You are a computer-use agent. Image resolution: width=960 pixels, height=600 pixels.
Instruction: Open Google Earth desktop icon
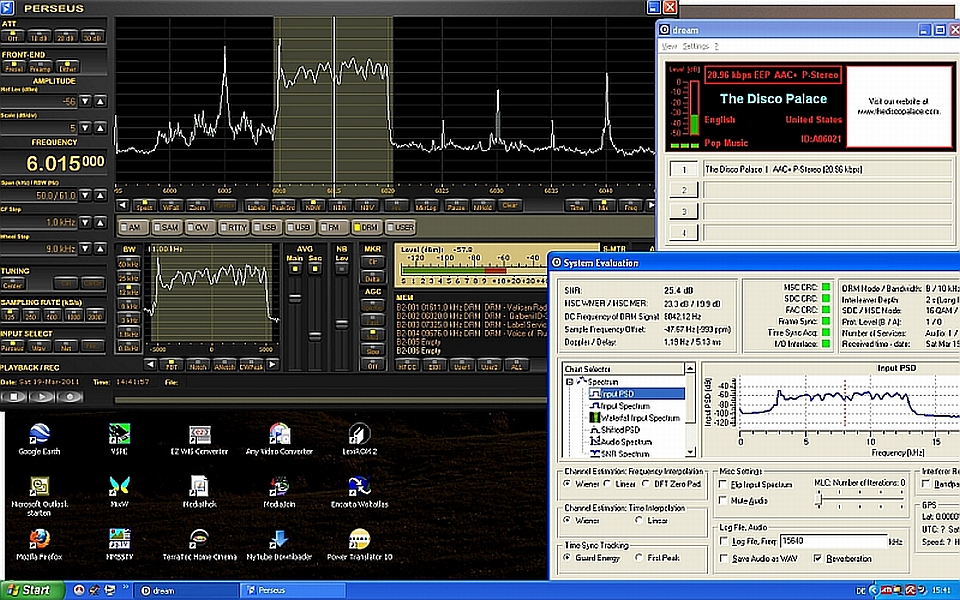(39, 439)
